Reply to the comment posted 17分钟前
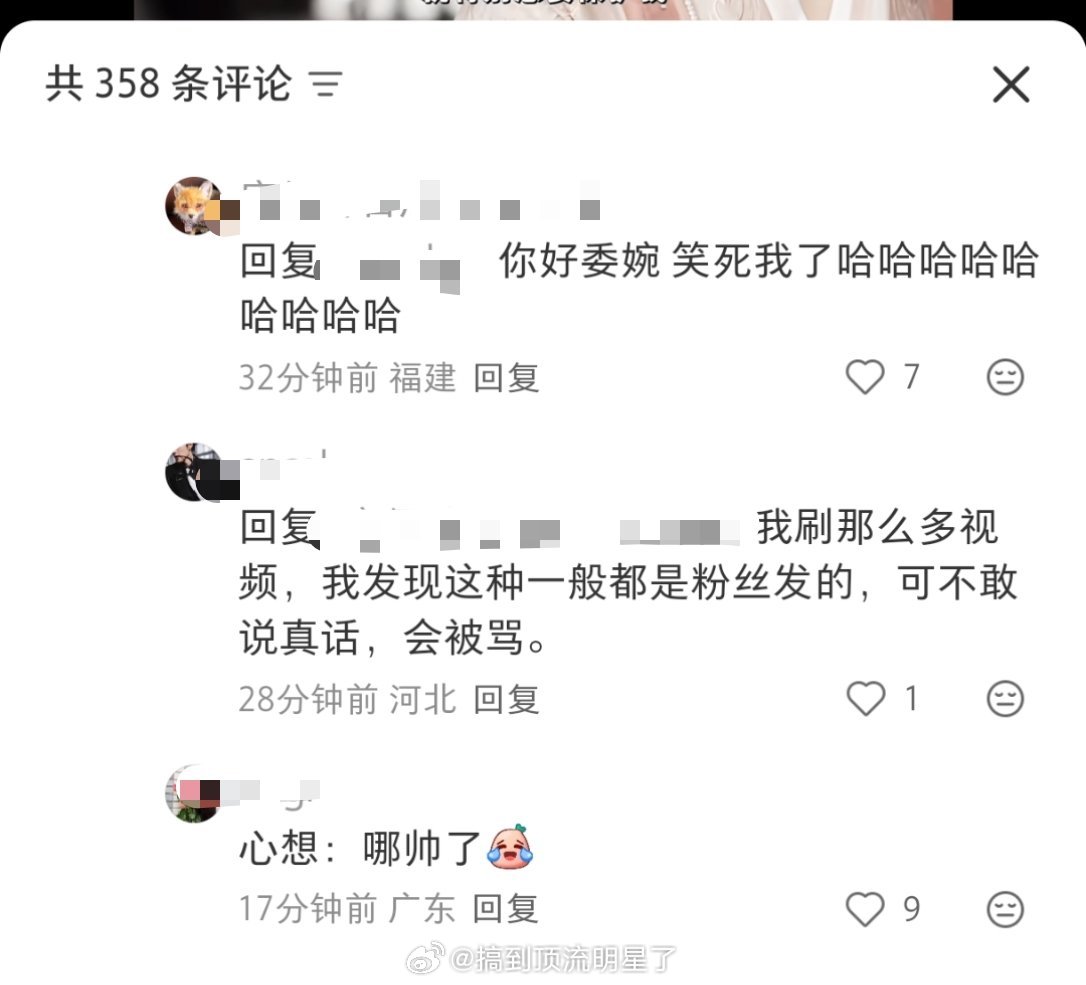This screenshot has width=1086, height=985. [x=506, y=909]
